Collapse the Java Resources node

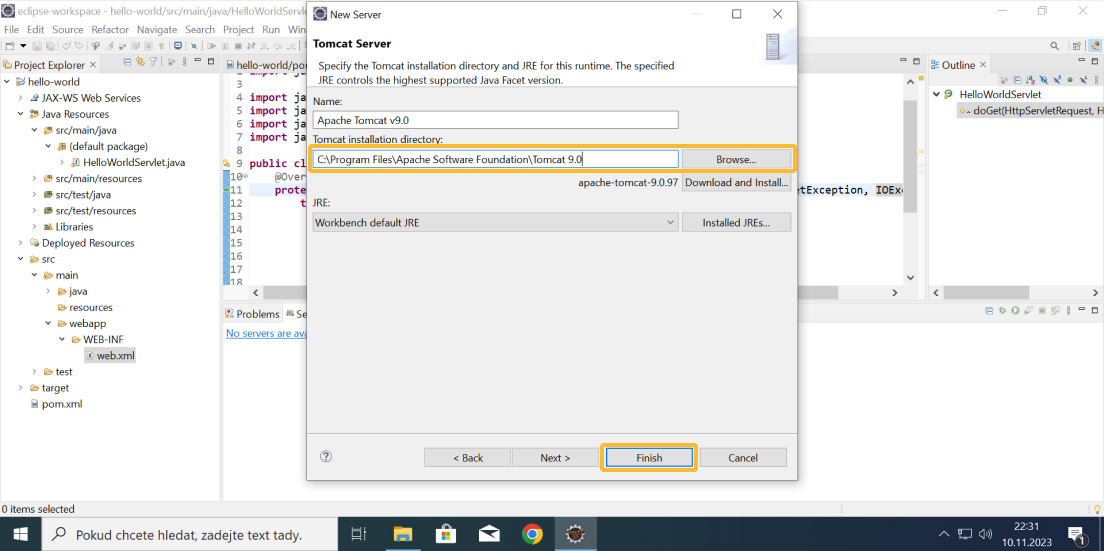21,114
